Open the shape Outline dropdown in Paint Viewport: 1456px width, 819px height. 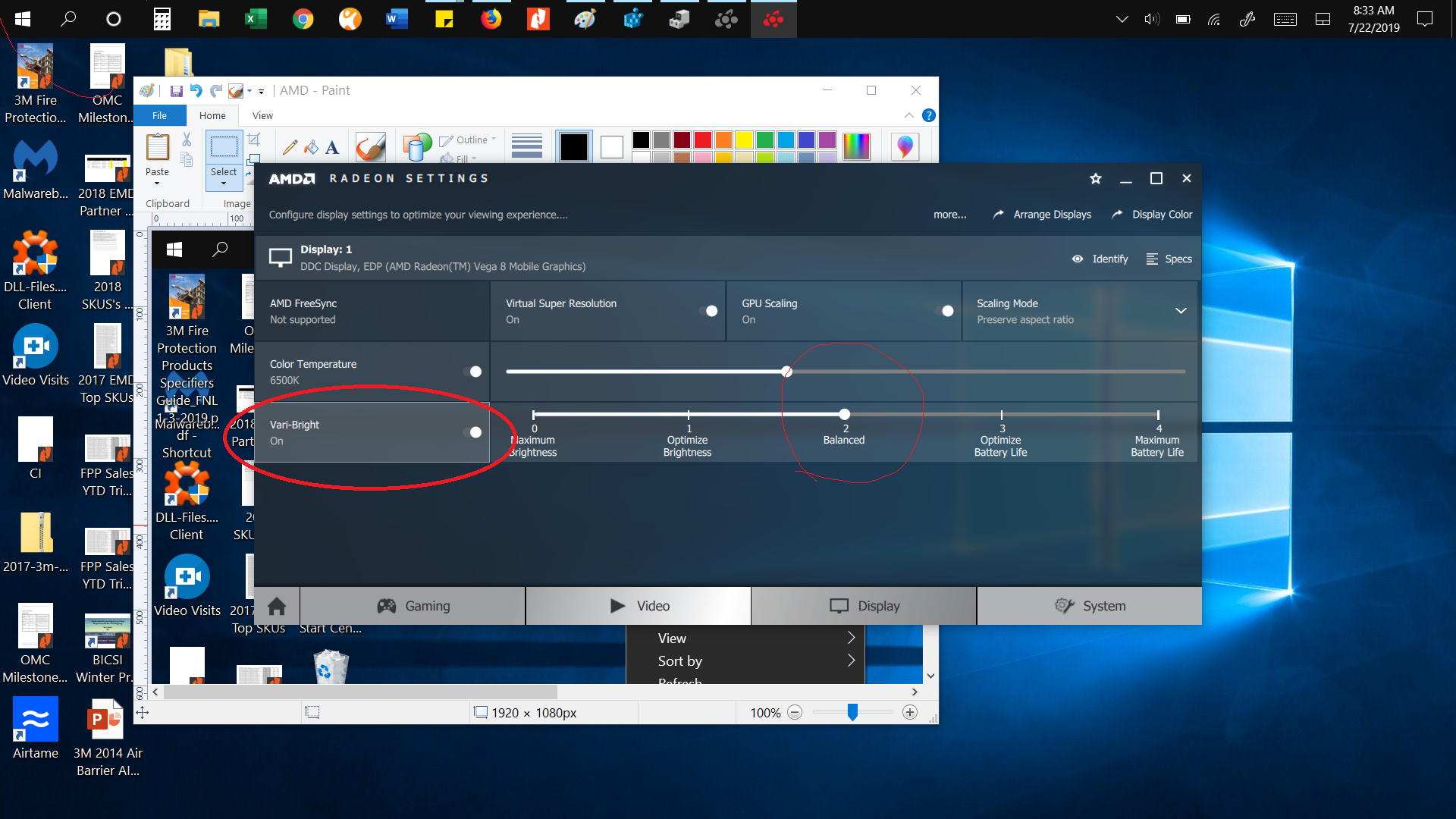click(x=468, y=140)
